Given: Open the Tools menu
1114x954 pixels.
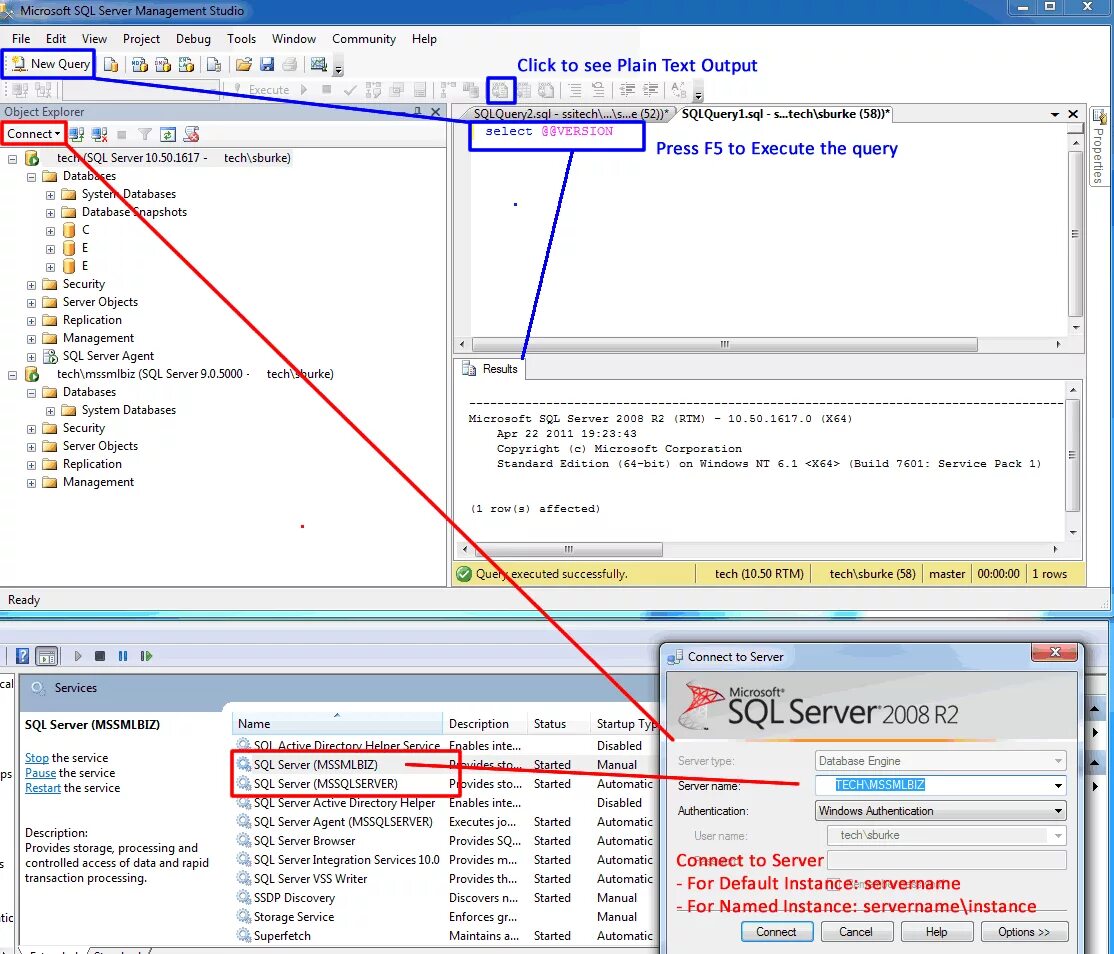Looking at the screenshot, I should (x=242, y=39).
